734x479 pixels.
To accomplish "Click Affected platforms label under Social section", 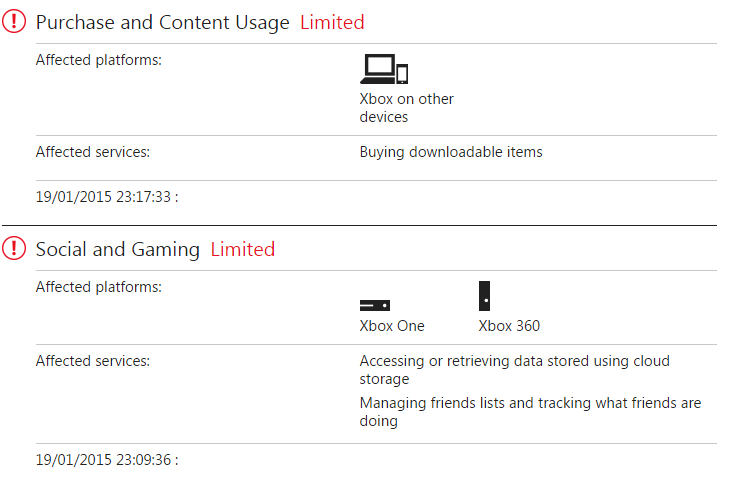I will click(x=99, y=287).
